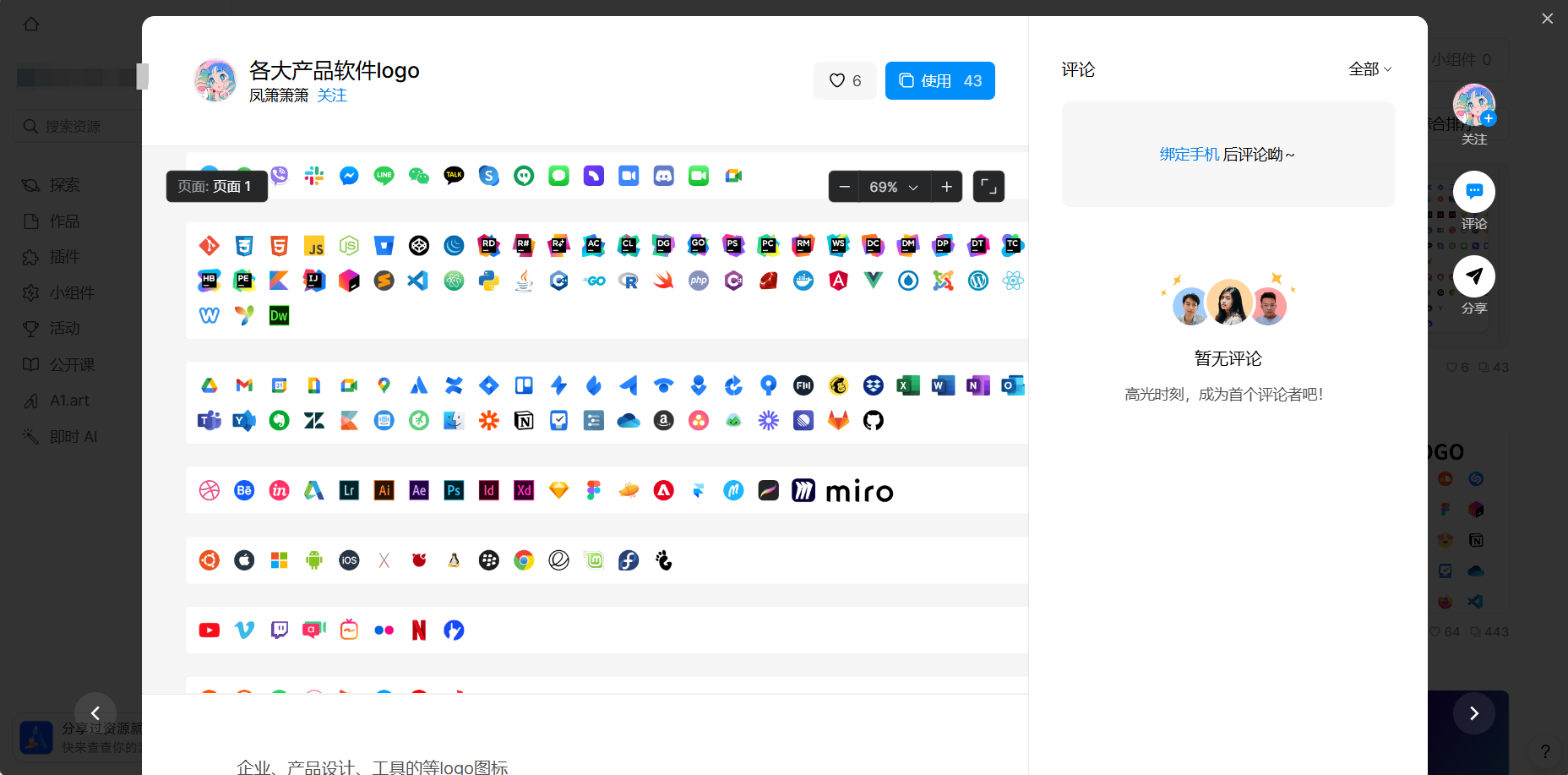
Task: Click the Dreamweaver Dw icon
Action: pos(280,316)
